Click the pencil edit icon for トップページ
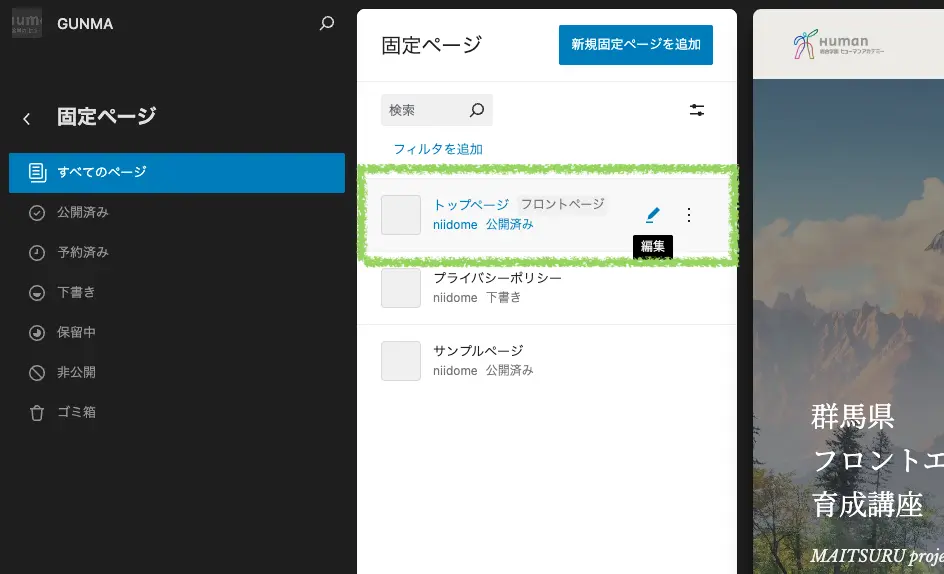944x574 pixels. [653, 214]
